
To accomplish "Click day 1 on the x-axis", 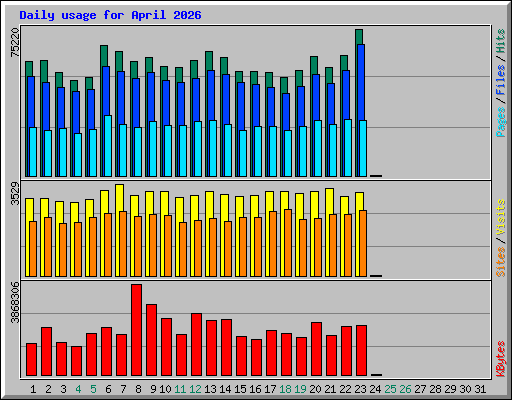I will [x=33, y=389].
